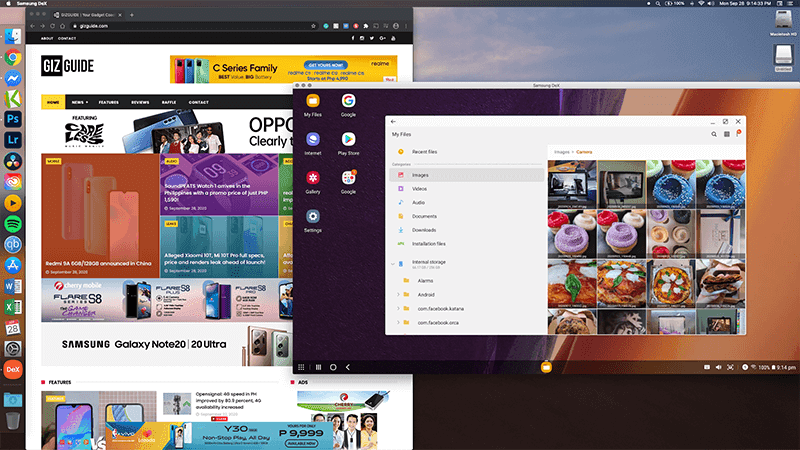Open My Files more options menu
800x450 pixels.
tap(738, 134)
